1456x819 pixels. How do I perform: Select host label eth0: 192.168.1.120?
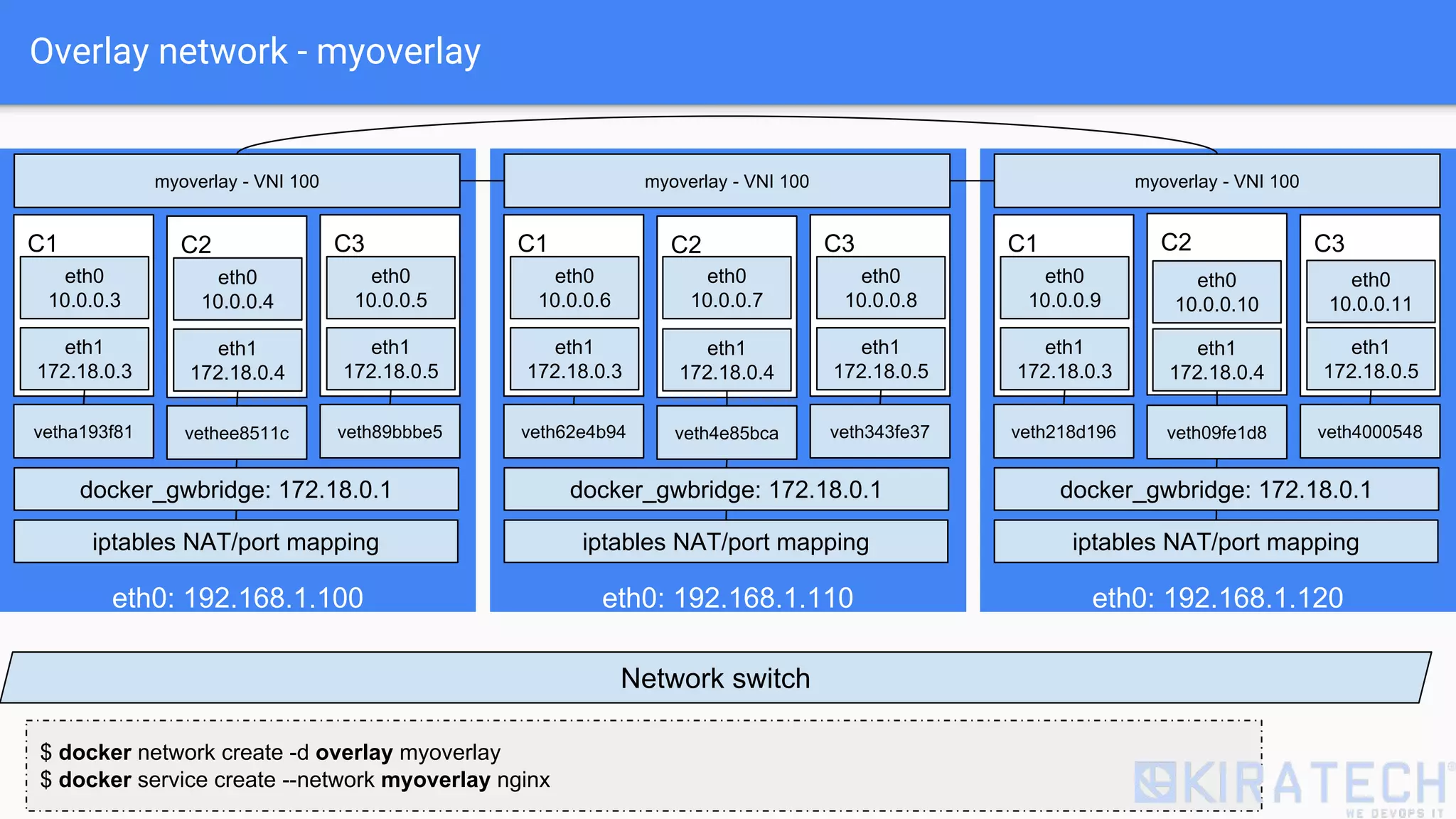(x=1217, y=597)
